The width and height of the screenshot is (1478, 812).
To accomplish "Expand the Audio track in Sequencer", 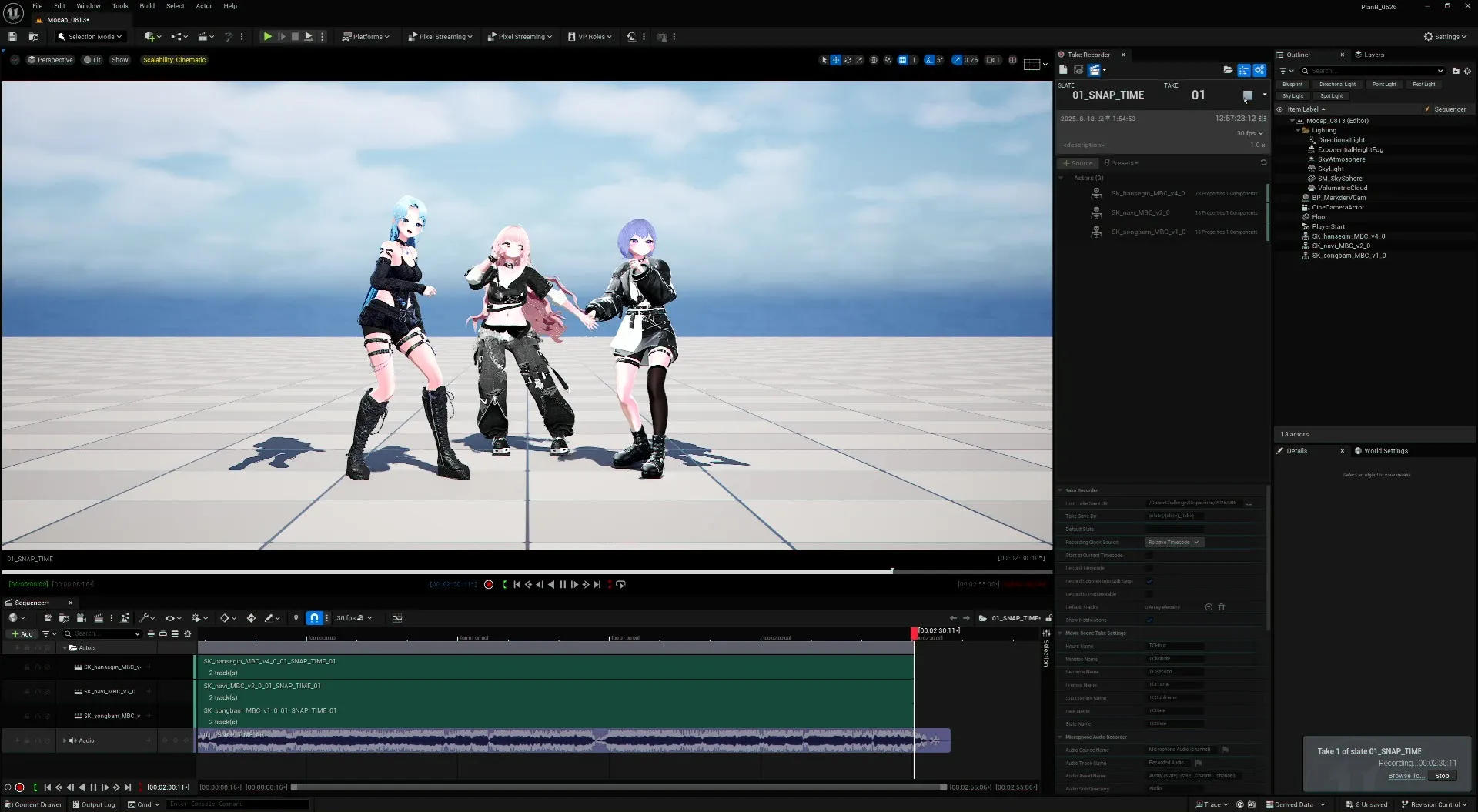I will coord(65,740).
